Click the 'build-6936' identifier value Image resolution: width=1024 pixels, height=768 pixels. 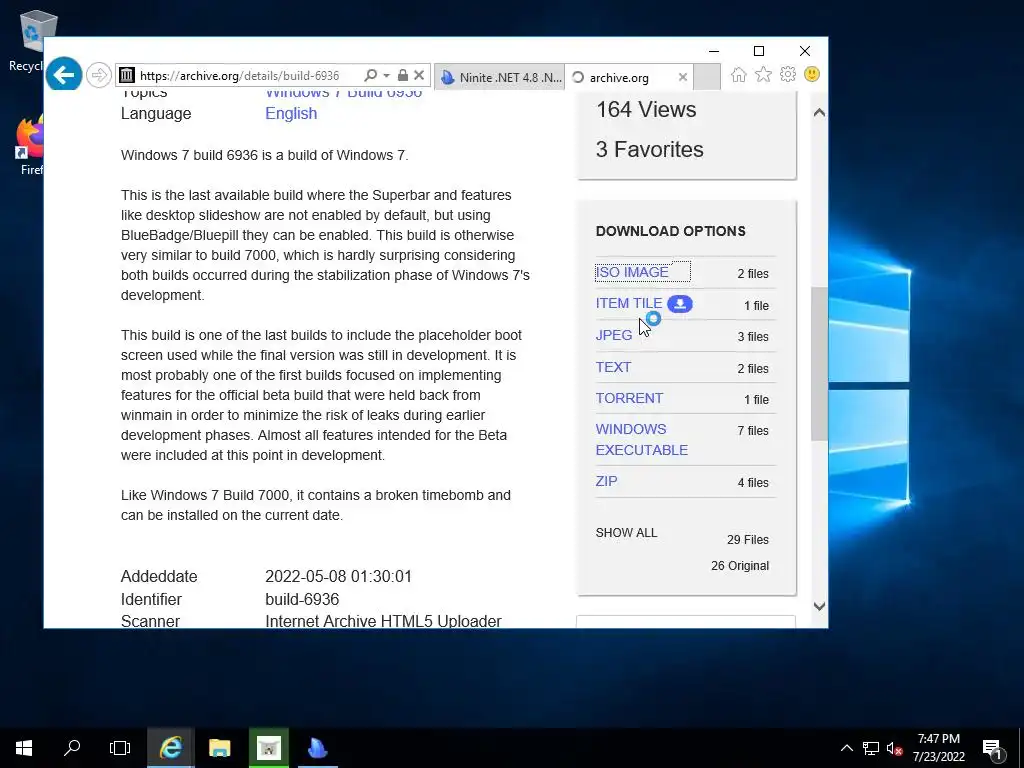(302, 600)
